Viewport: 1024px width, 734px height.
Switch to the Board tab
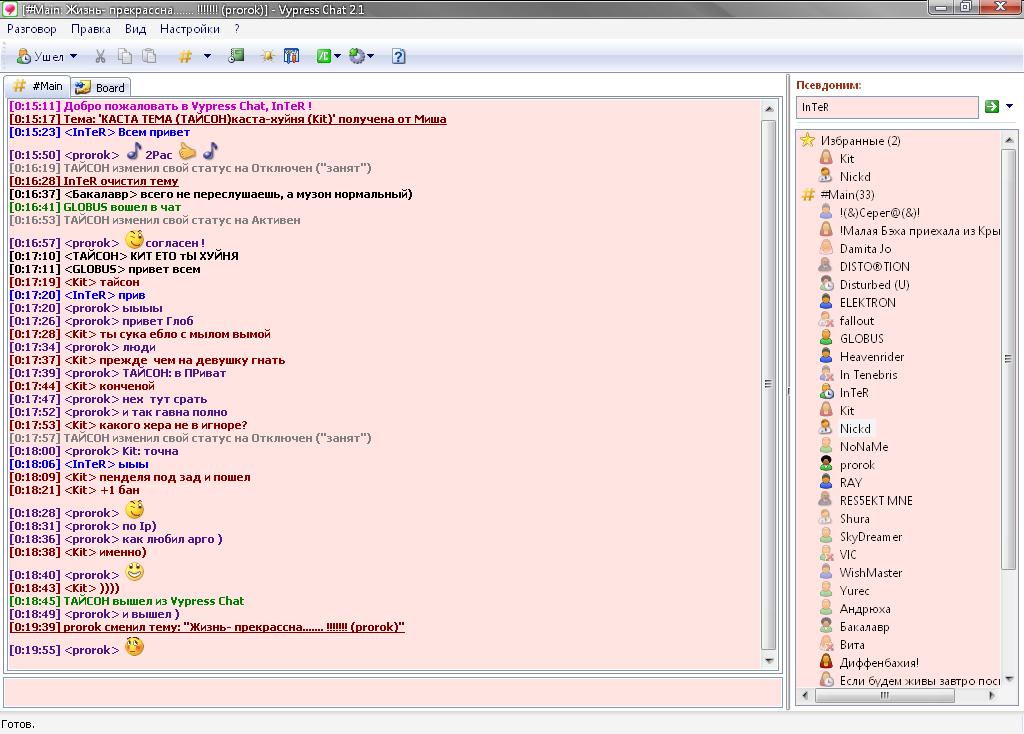point(100,87)
